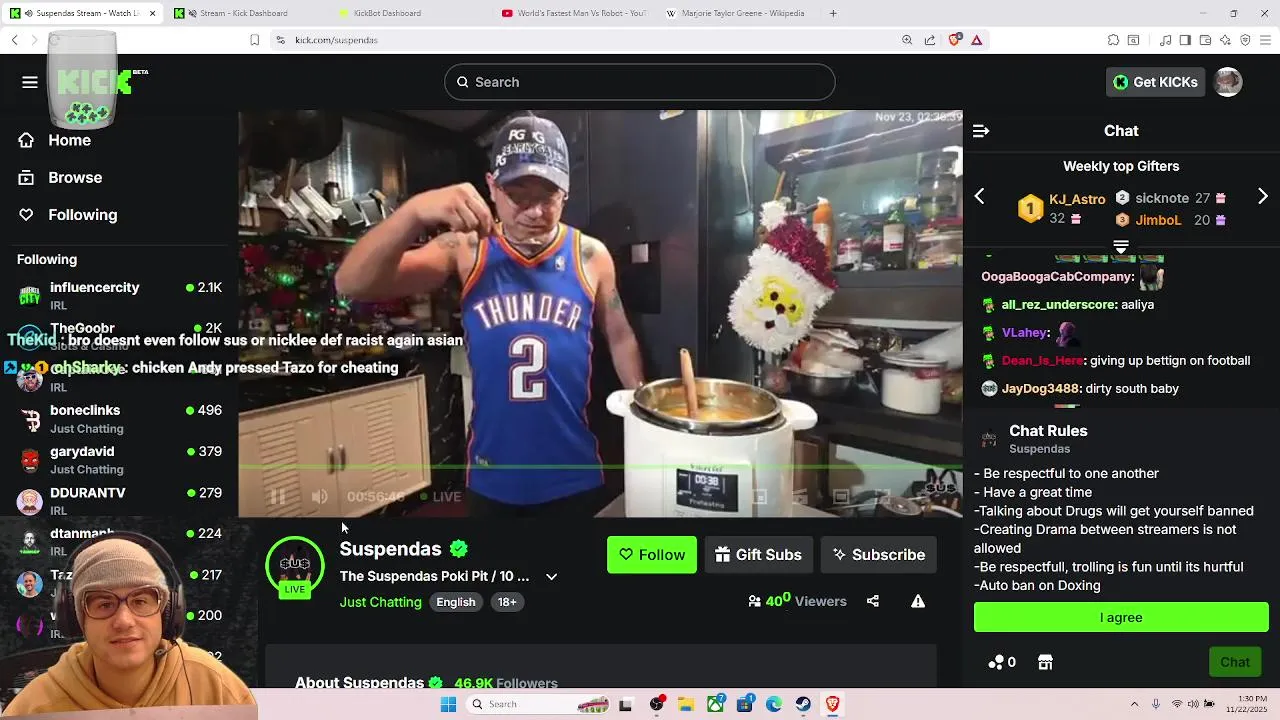Viewport: 1280px width, 720px height.
Task: Show next top gifters arrow
Action: [1262, 197]
